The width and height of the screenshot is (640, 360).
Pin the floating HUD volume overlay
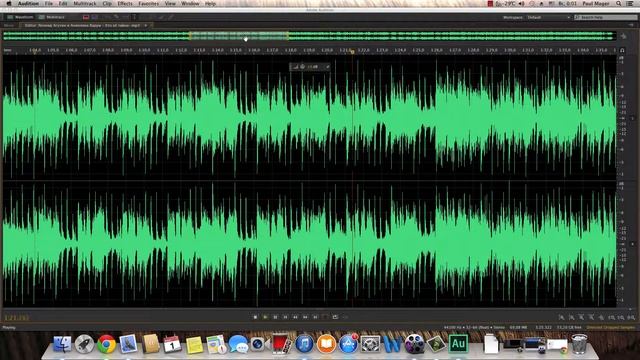pos(327,67)
